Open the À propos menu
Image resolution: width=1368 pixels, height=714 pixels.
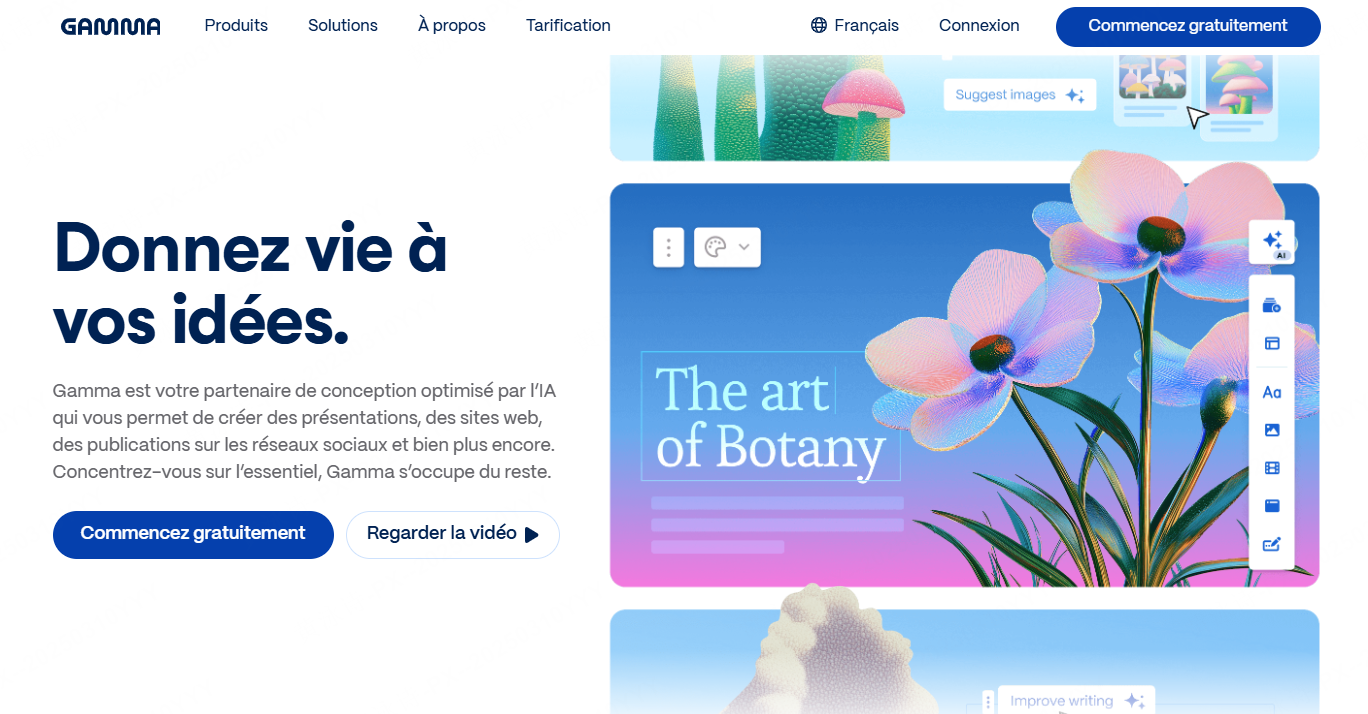(452, 26)
